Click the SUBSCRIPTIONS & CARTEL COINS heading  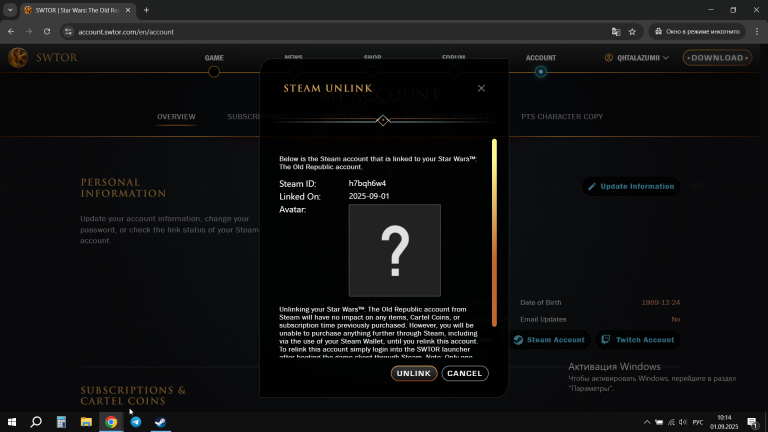(133, 395)
